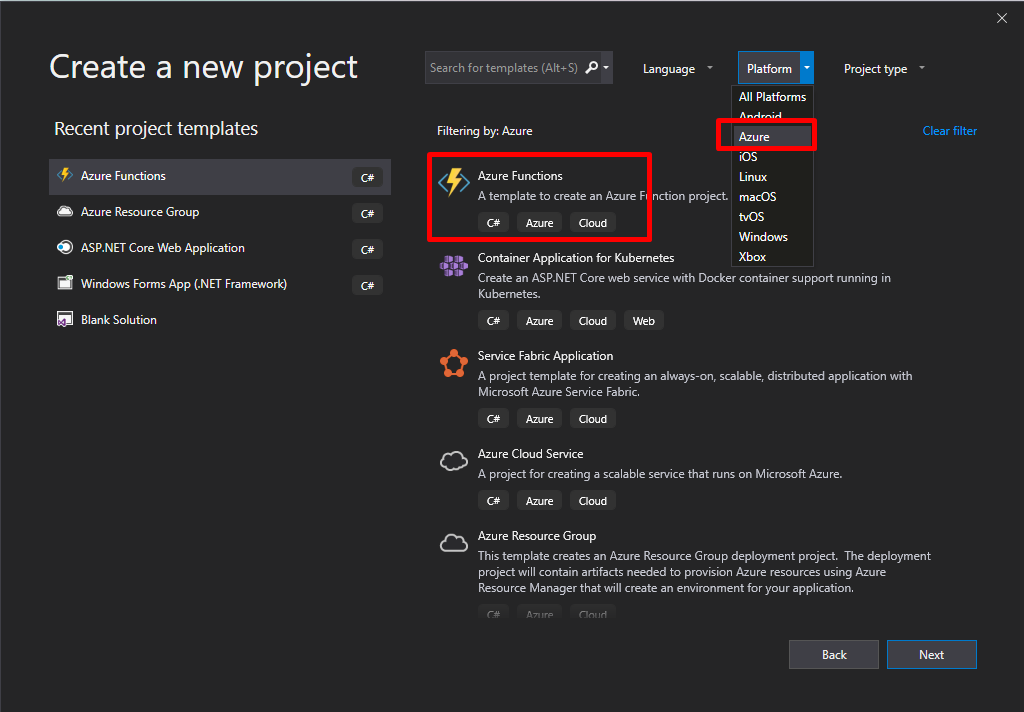The width and height of the screenshot is (1024, 712).
Task: Choose iOS from the platform list
Action: tap(772, 157)
